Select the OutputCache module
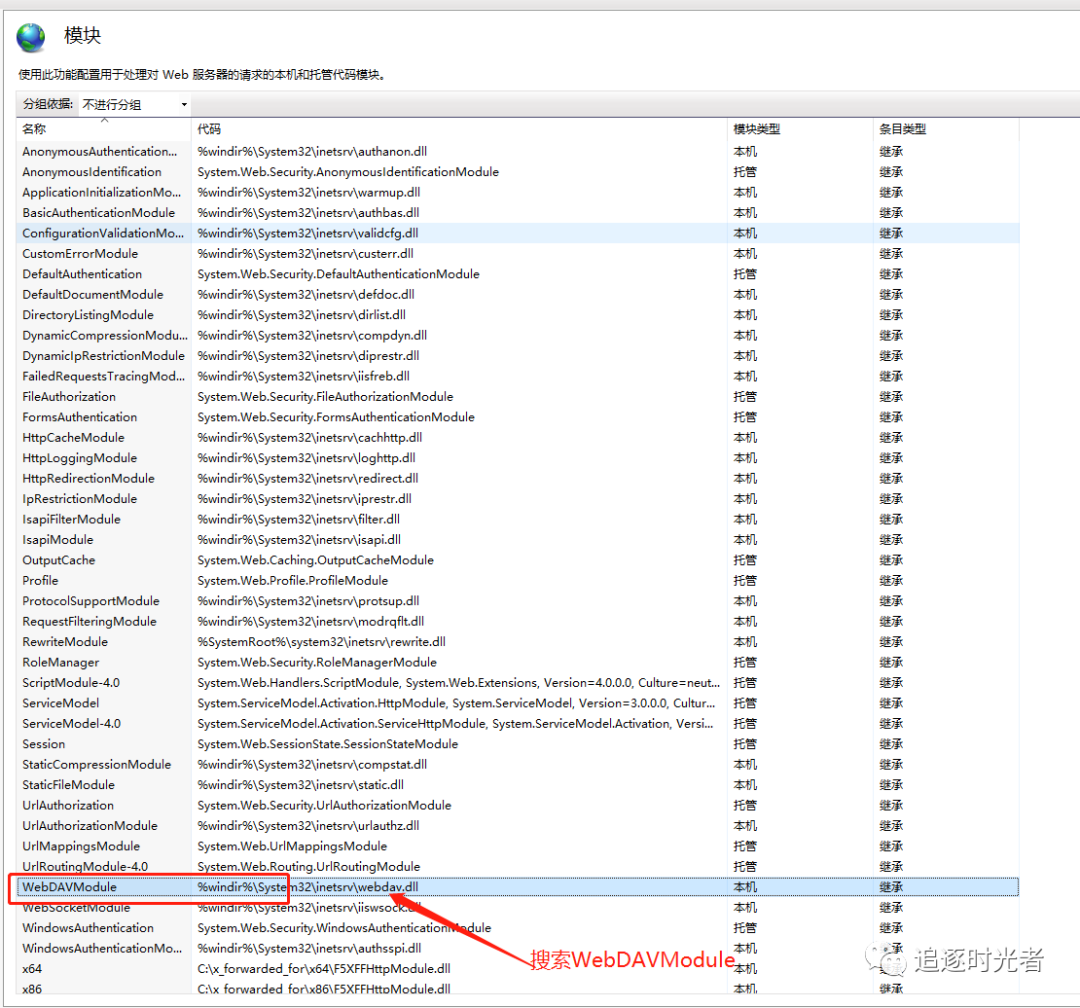The width and height of the screenshot is (1080, 1008). point(59,560)
